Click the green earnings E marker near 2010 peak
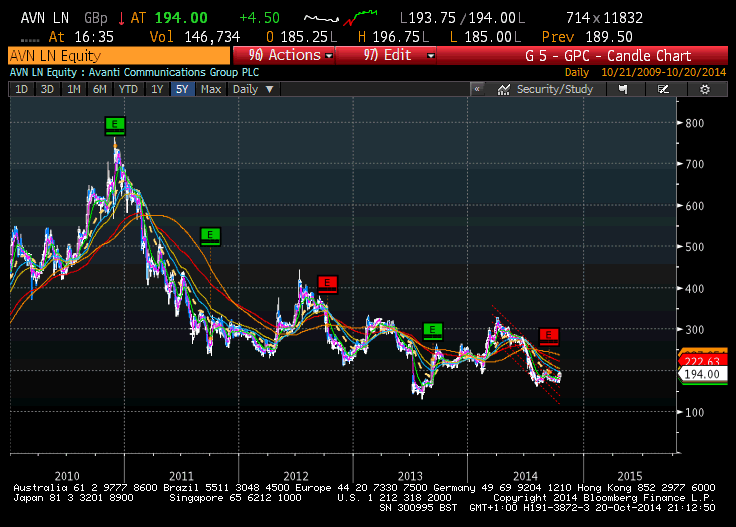736x527 pixels. click(115, 126)
